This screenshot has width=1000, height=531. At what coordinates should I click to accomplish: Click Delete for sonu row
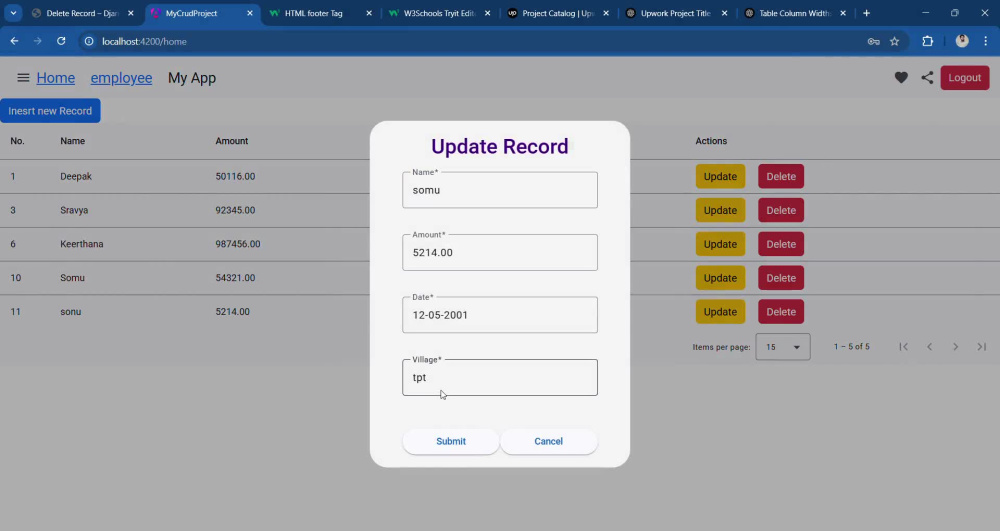(781, 312)
